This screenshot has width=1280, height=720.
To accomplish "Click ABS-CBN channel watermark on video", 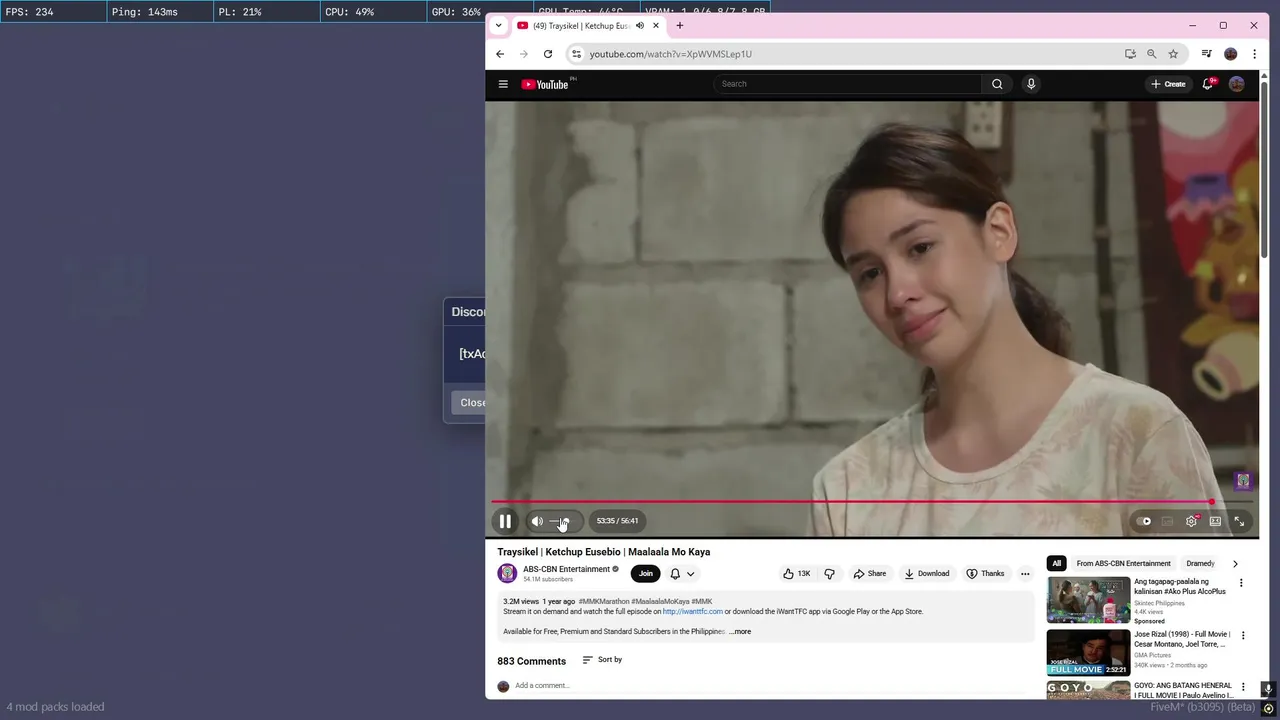I will [1243, 481].
